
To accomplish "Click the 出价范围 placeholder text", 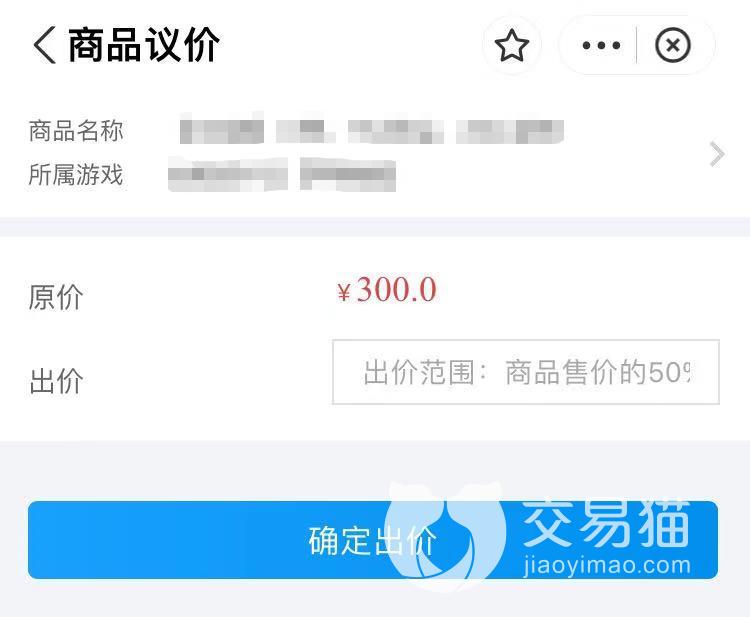I will [527, 372].
